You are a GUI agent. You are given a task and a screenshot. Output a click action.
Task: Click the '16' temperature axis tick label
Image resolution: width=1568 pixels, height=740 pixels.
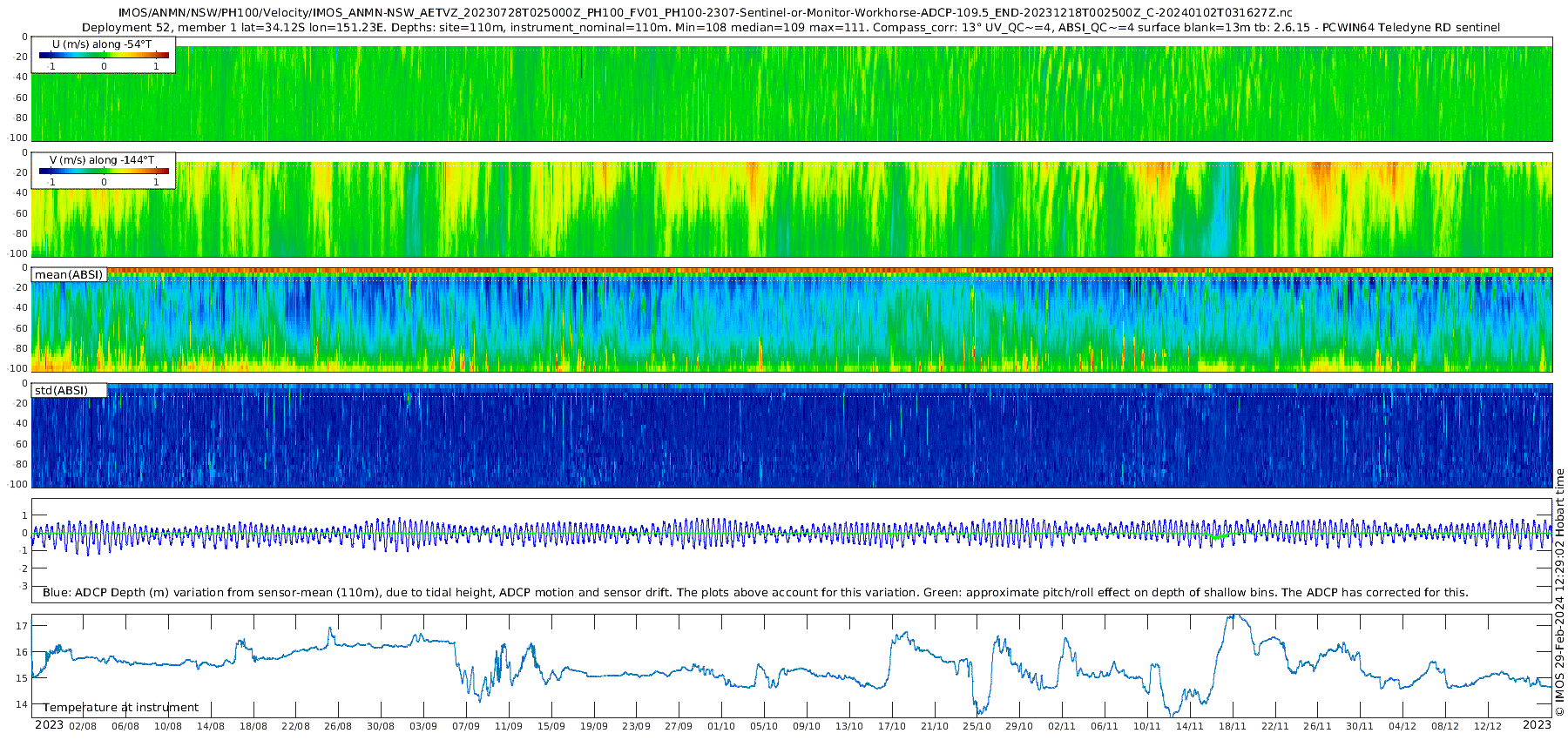point(22,651)
